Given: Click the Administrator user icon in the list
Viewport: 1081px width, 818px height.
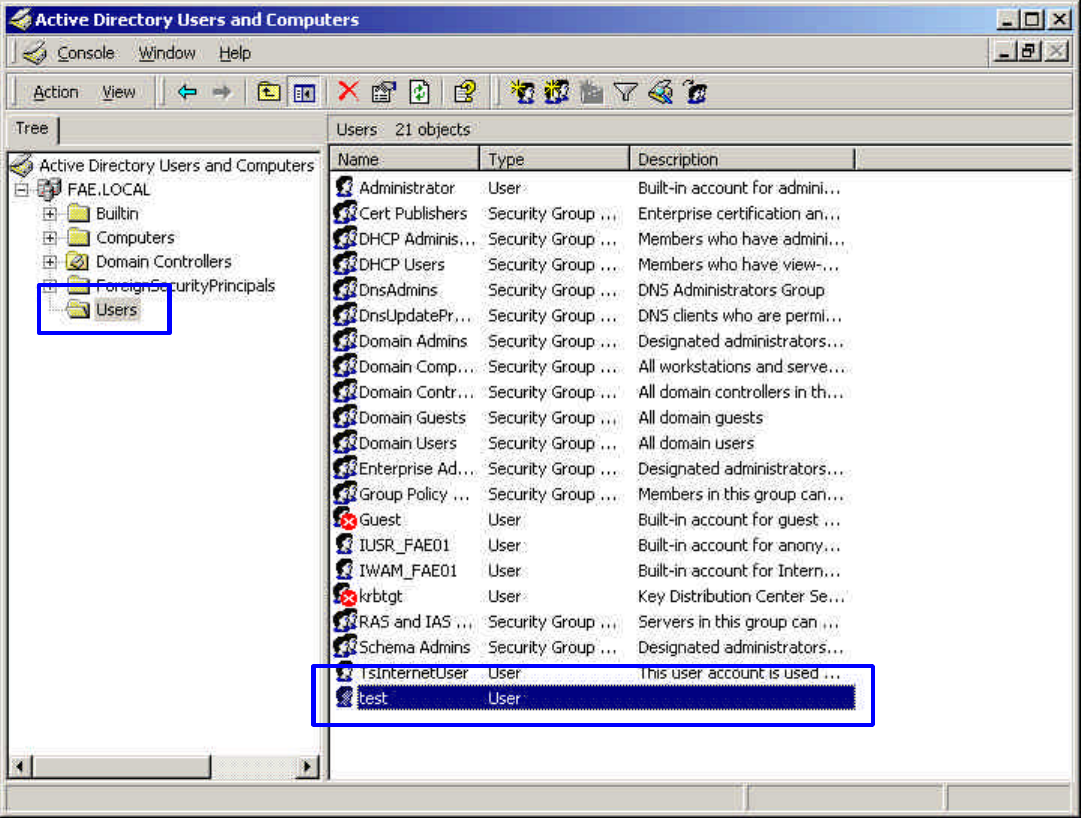Looking at the screenshot, I should pos(345,187).
